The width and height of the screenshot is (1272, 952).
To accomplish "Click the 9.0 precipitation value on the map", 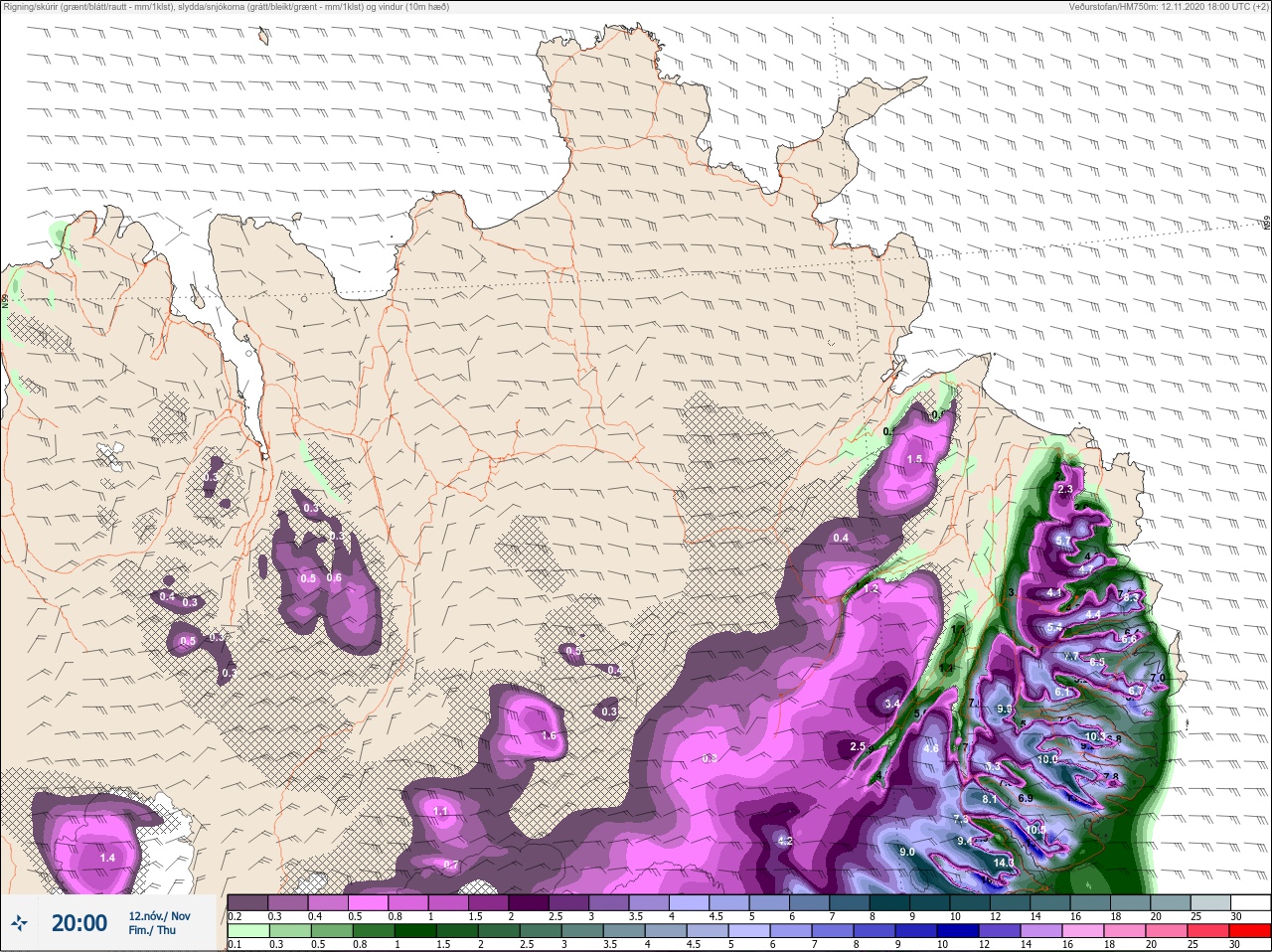I will coord(907,852).
